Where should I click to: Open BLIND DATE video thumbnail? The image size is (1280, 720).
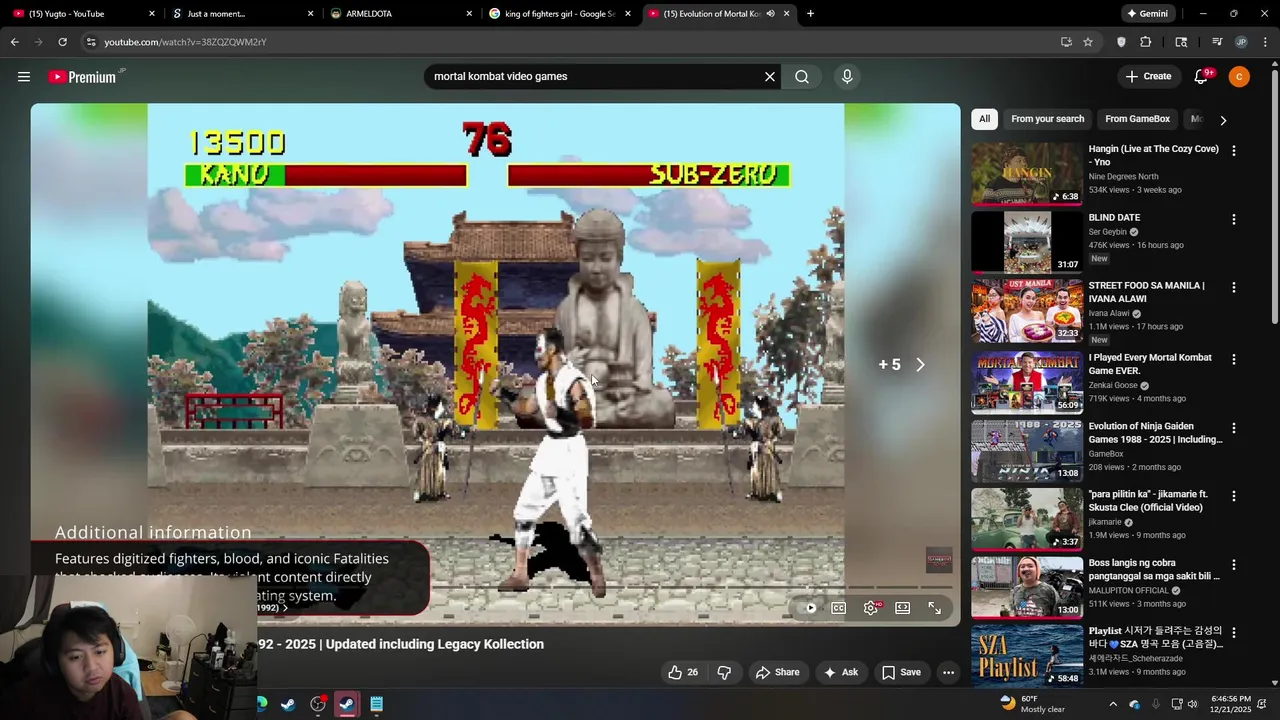click(x=1027, y=242)
